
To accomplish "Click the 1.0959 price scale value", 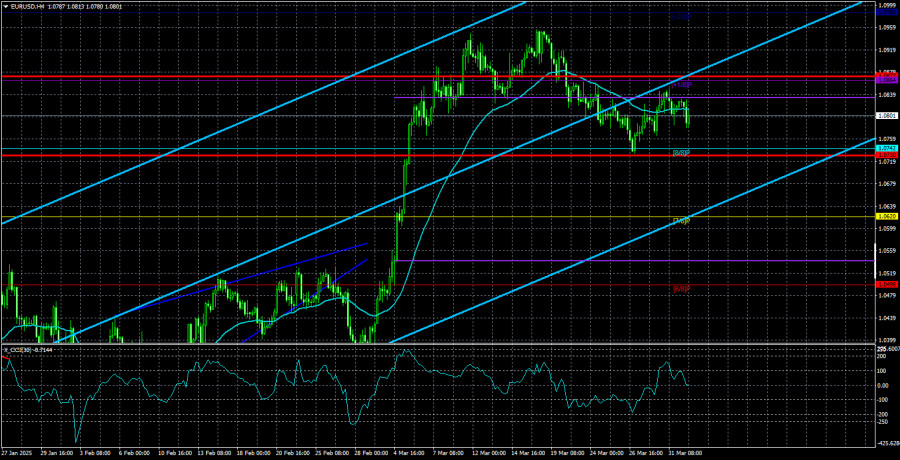I will tap(887, 27).
